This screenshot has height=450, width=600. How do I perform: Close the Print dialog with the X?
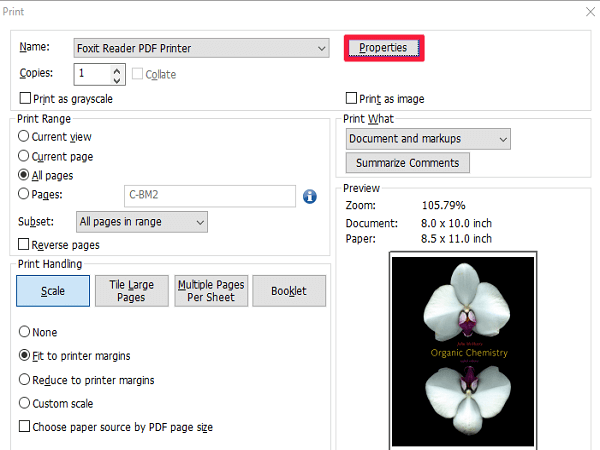(590, 12)
